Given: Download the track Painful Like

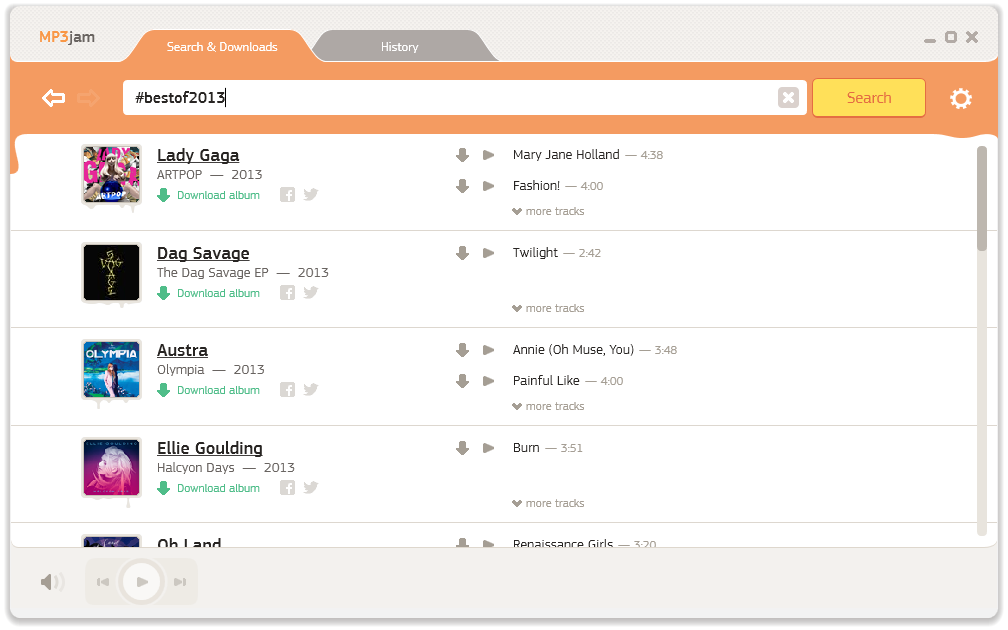Looking at the screenshot, I should [462, 381].
